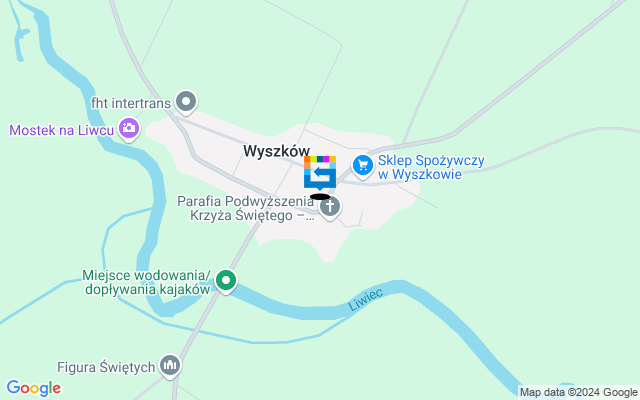The height and width of the screenshot is (400, 640).
Task: Click the church cross marker icon
Action: (x=330, y=207)
